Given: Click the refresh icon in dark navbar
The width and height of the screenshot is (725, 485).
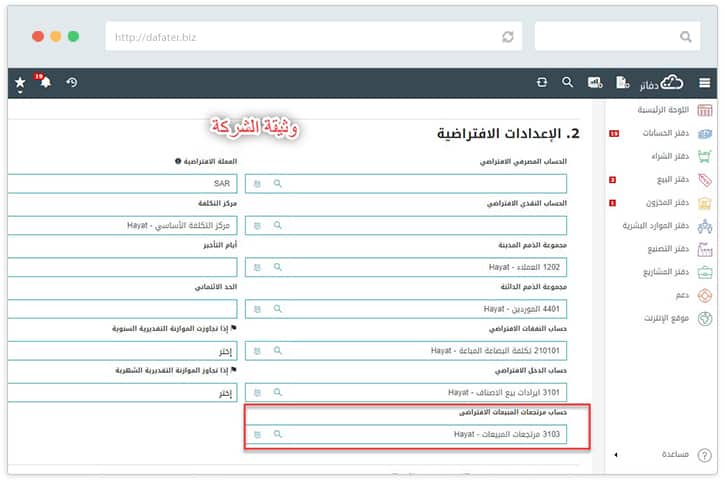Looking at the screenshot, I should [542, 83].
